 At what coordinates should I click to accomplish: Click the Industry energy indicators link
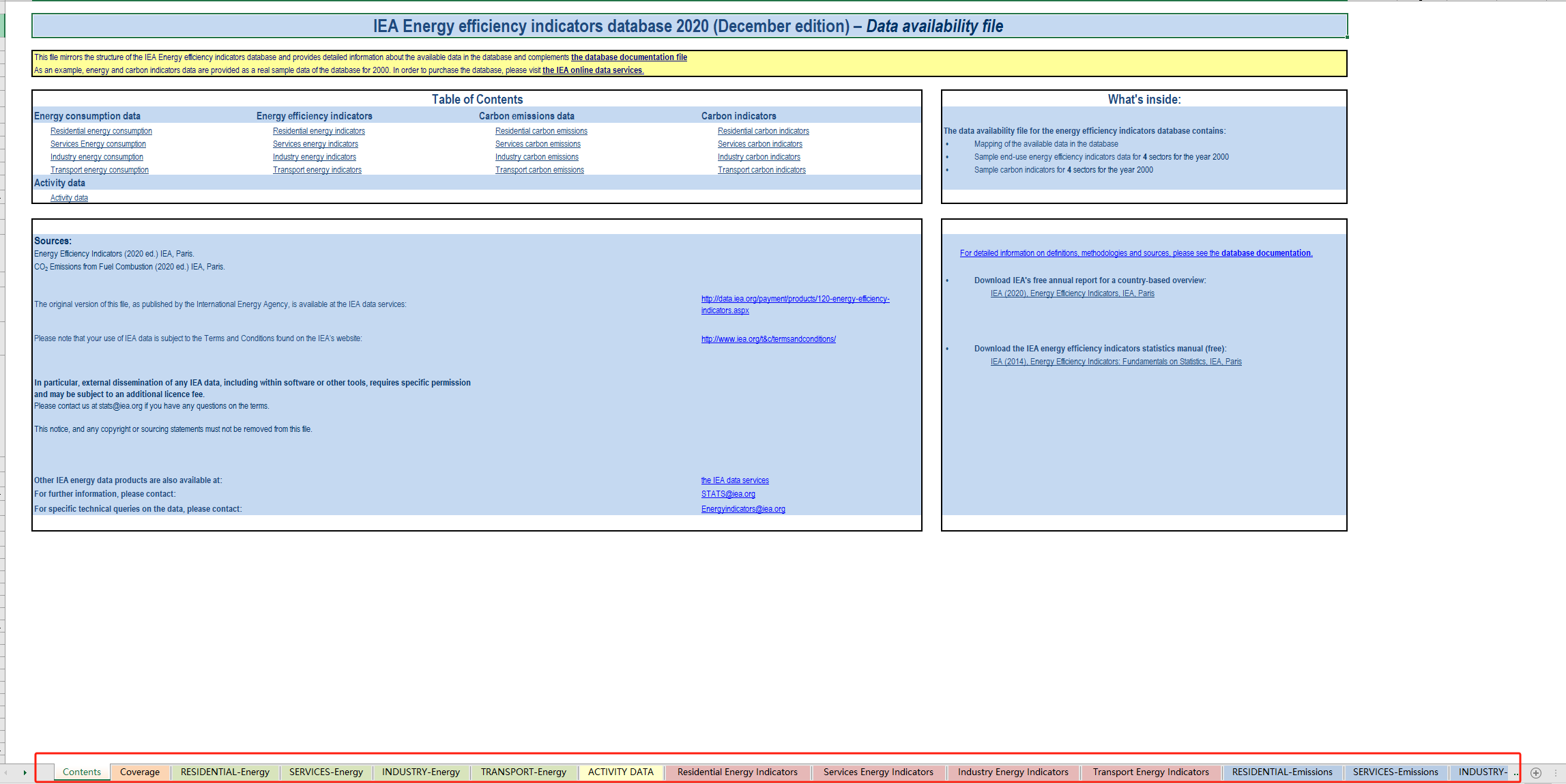pos(314,157)
